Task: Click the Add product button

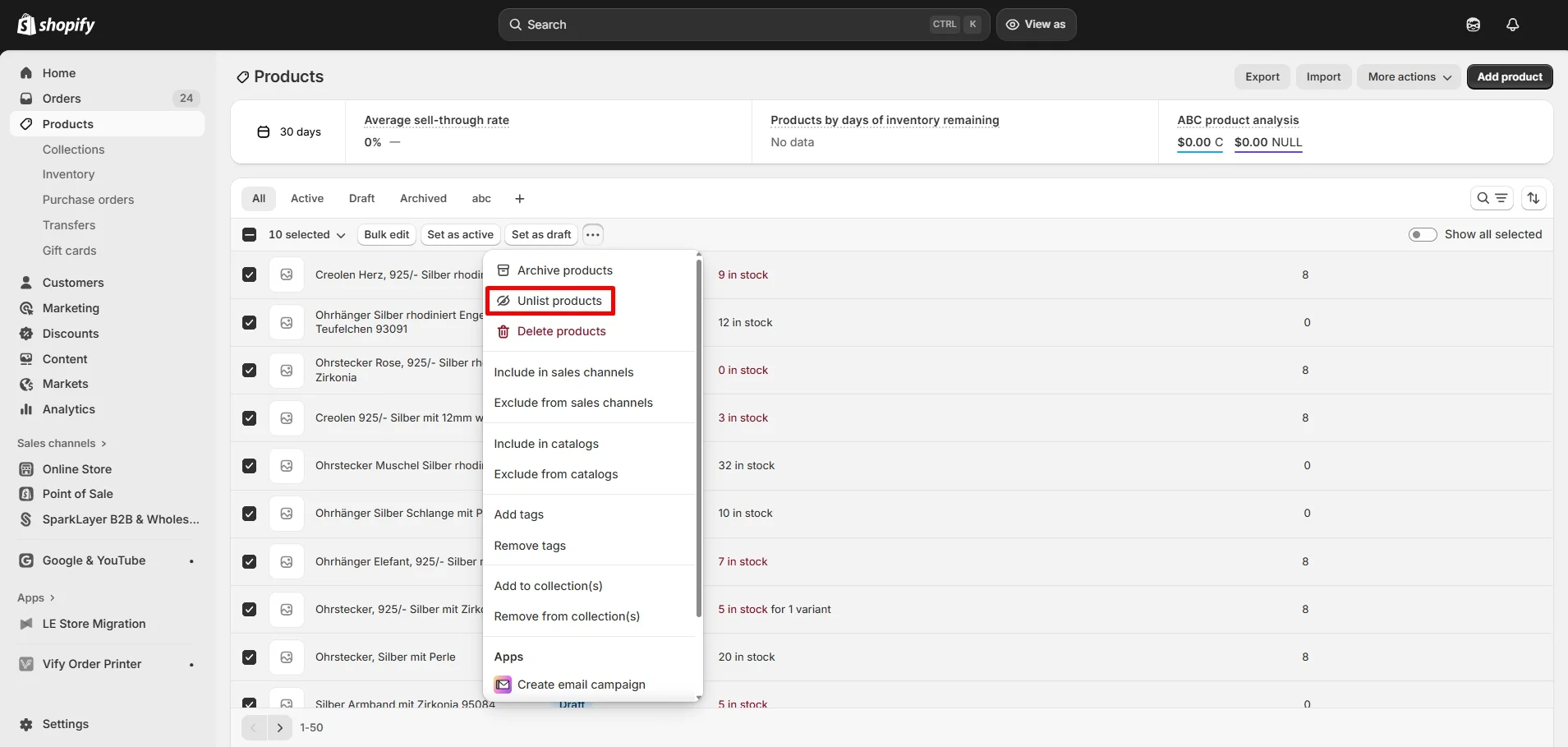Action: (x=1510, y=76)
